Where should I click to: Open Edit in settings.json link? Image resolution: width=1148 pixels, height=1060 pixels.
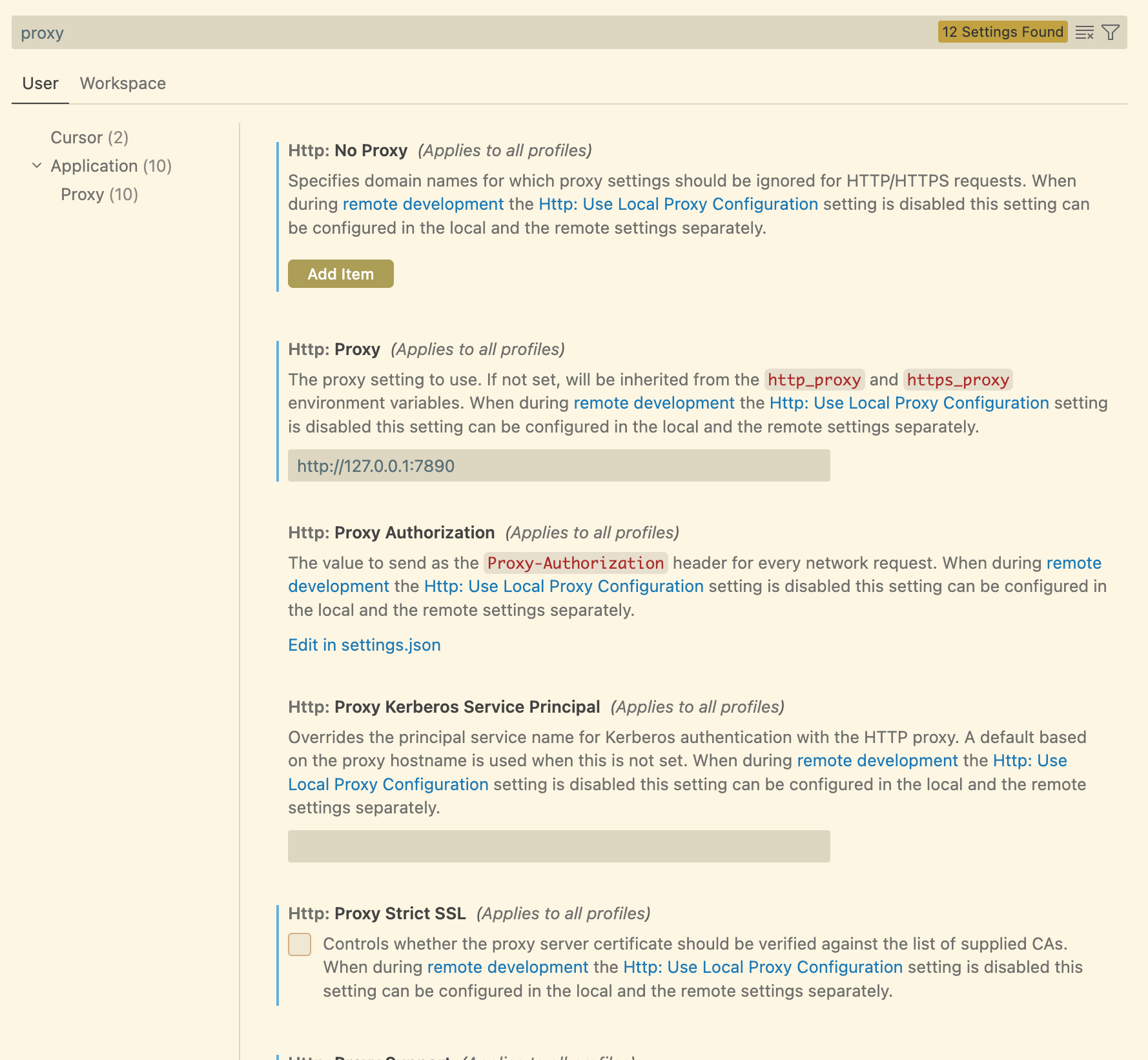(364, 645)
